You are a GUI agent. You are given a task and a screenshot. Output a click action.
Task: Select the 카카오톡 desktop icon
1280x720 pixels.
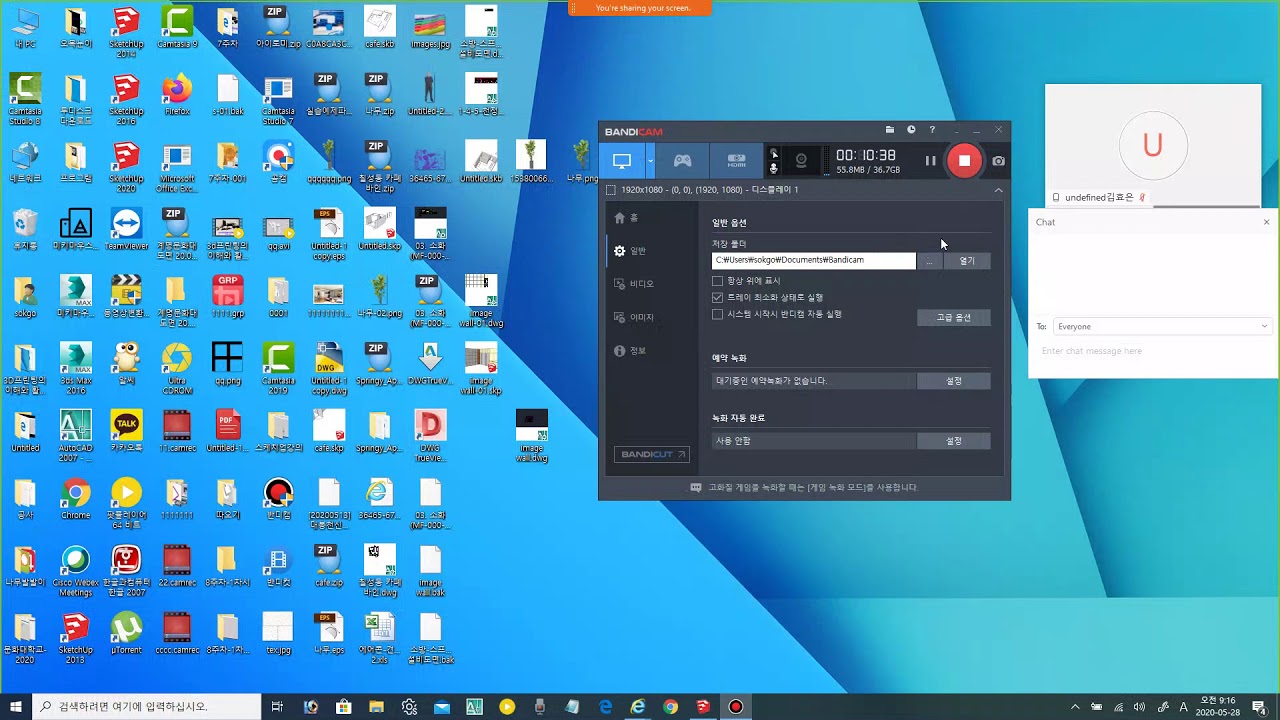coord(126,430)
